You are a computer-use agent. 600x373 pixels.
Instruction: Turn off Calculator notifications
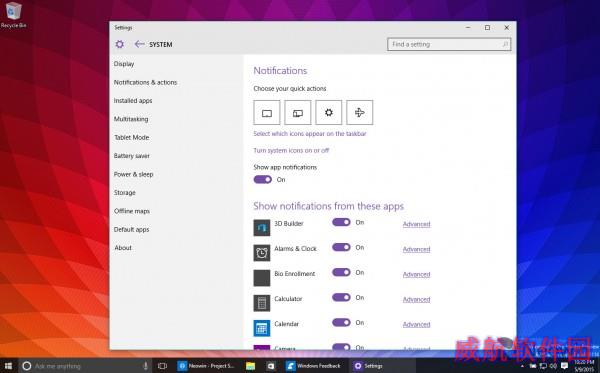[341, 297]
